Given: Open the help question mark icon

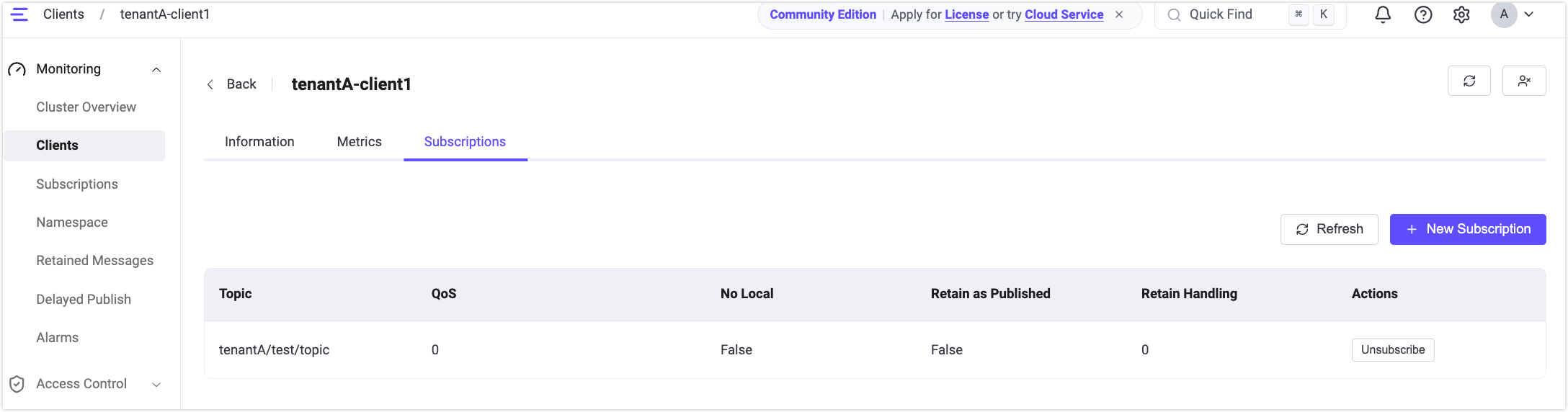Looking at the screenshot, I should [x=1423, y=14].
